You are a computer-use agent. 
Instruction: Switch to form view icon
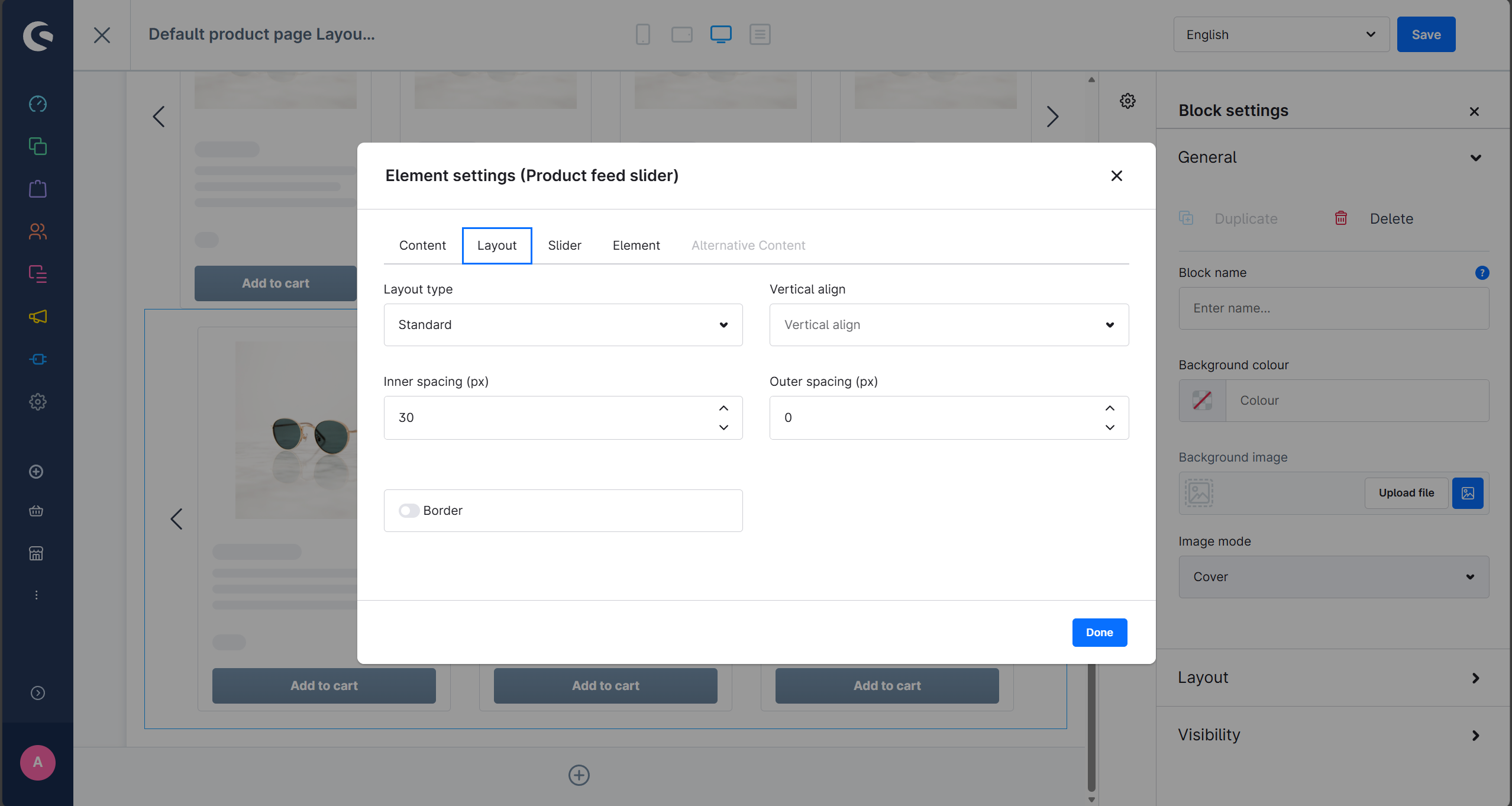(760, 34)
